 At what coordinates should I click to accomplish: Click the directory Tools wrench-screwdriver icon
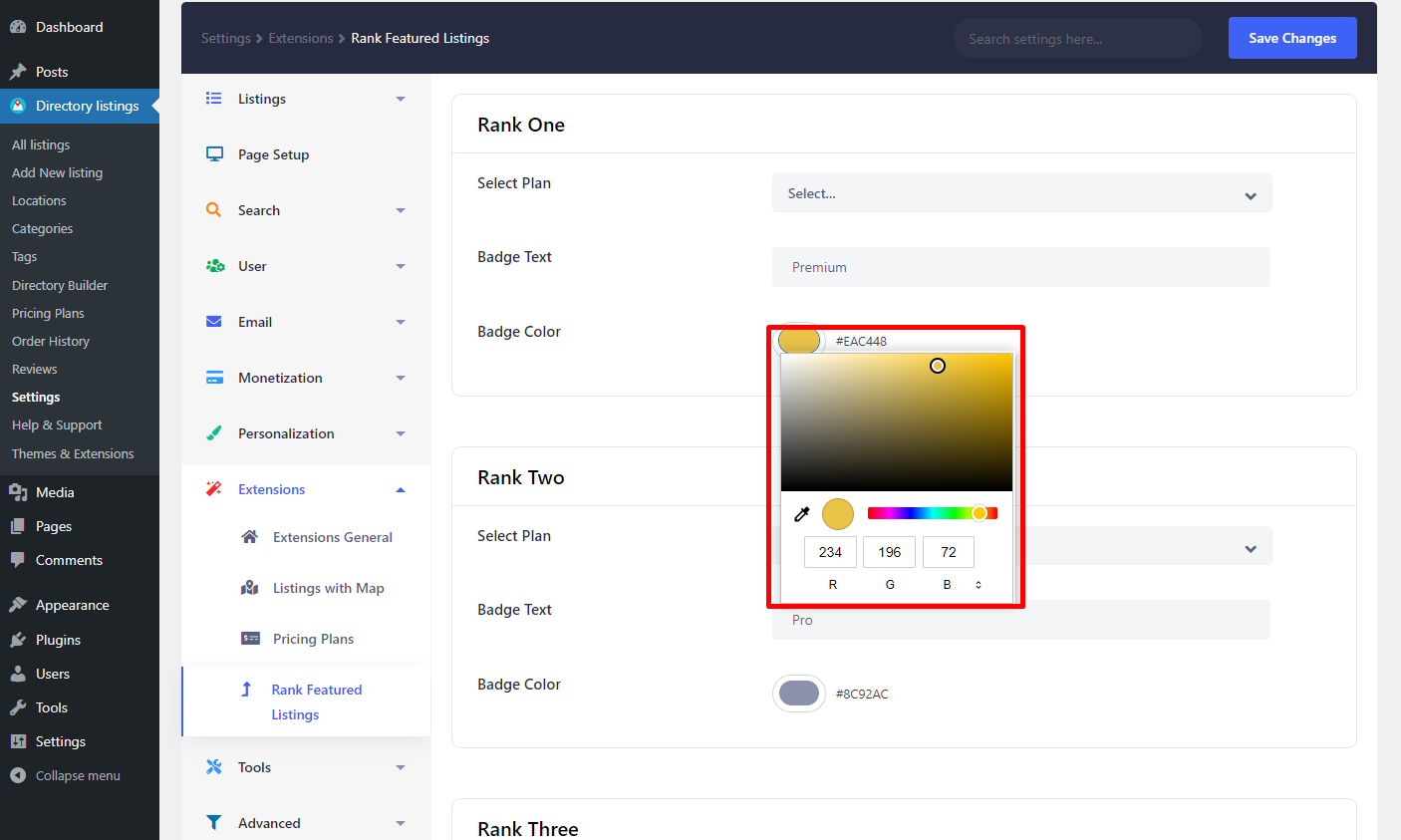213,766
